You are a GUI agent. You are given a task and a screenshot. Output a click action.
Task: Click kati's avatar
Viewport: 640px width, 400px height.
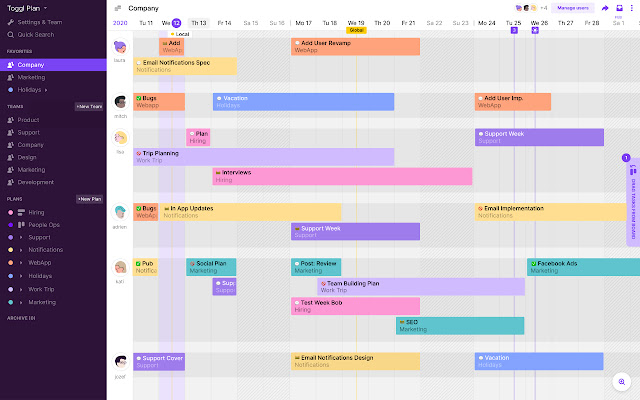(x=120, y=267)
